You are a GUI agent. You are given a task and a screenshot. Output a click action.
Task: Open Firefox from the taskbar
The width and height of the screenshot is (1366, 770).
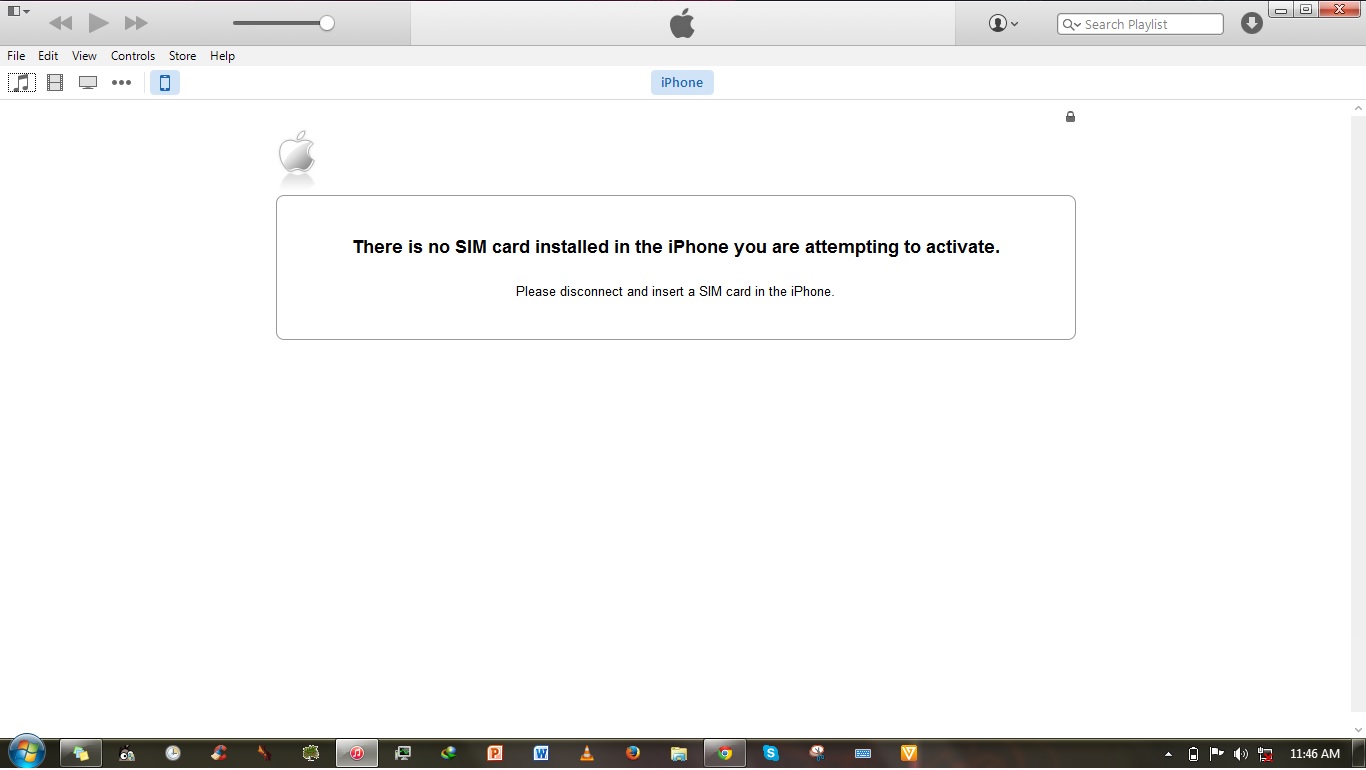(633, 754)
